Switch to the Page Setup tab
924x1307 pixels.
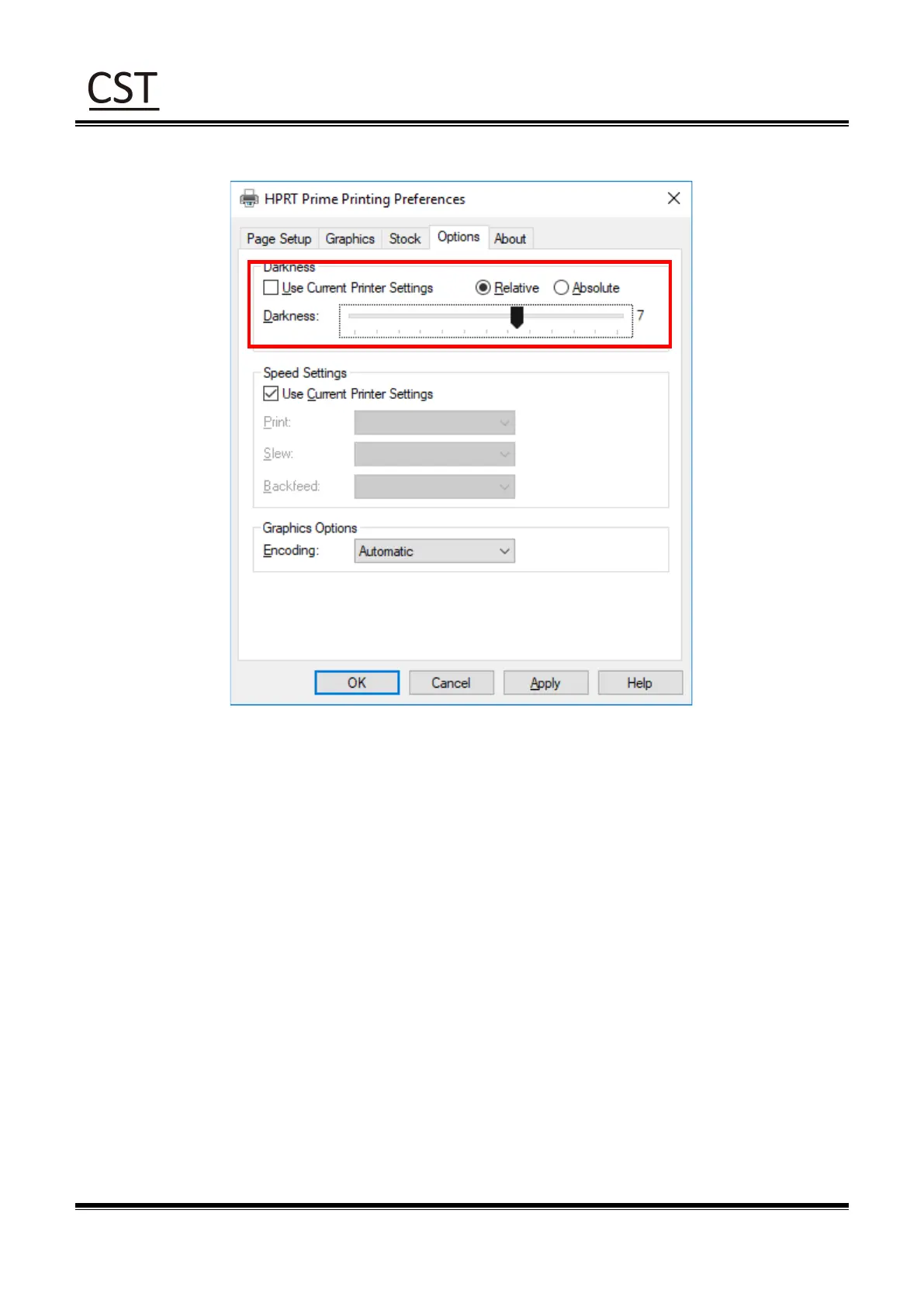click(279, 239)
